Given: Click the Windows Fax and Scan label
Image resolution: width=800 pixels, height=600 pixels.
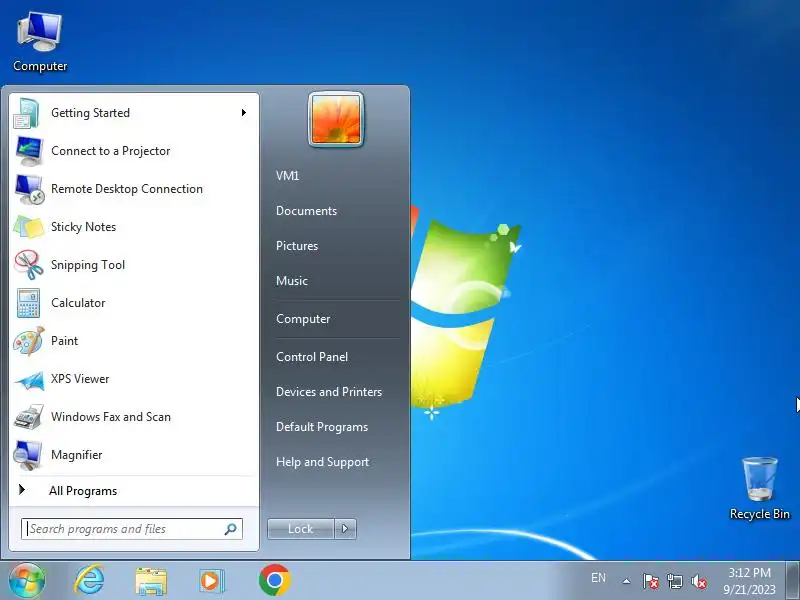Looking at the screenshot, I should tap(111, 417).
